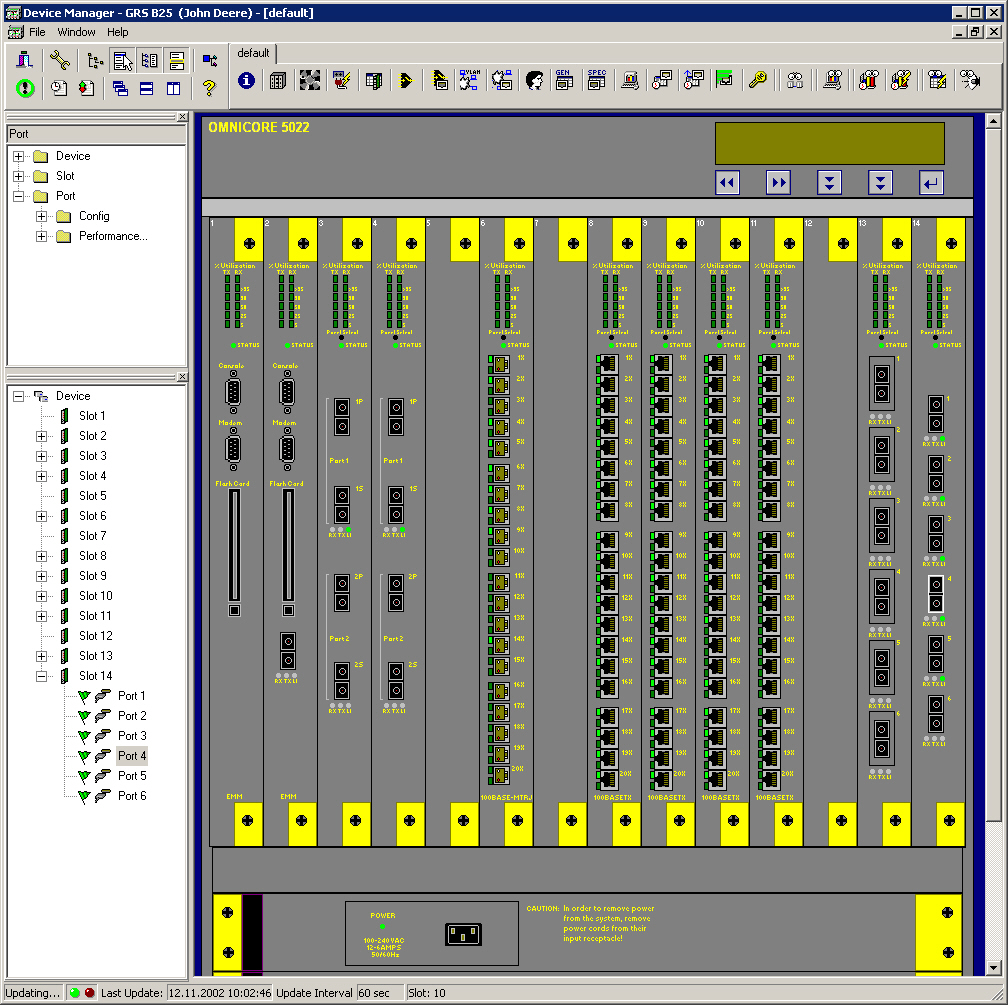Select the yellow key security icon
Viewport: 1008px width, 1005px height.
(x=758, y=81)
